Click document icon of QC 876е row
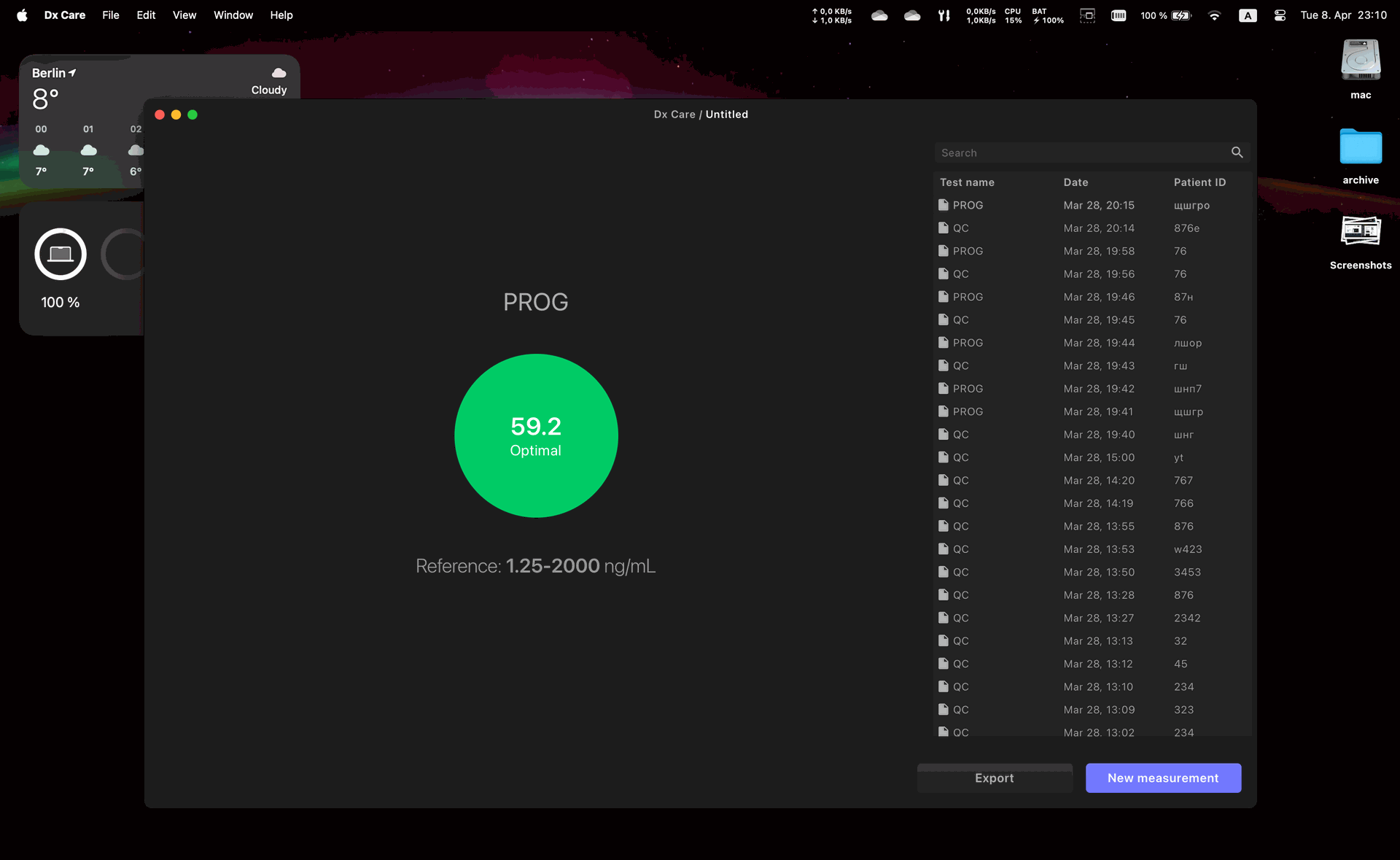Viewport: 1400px width, 860px height. (x=943, y=228)
